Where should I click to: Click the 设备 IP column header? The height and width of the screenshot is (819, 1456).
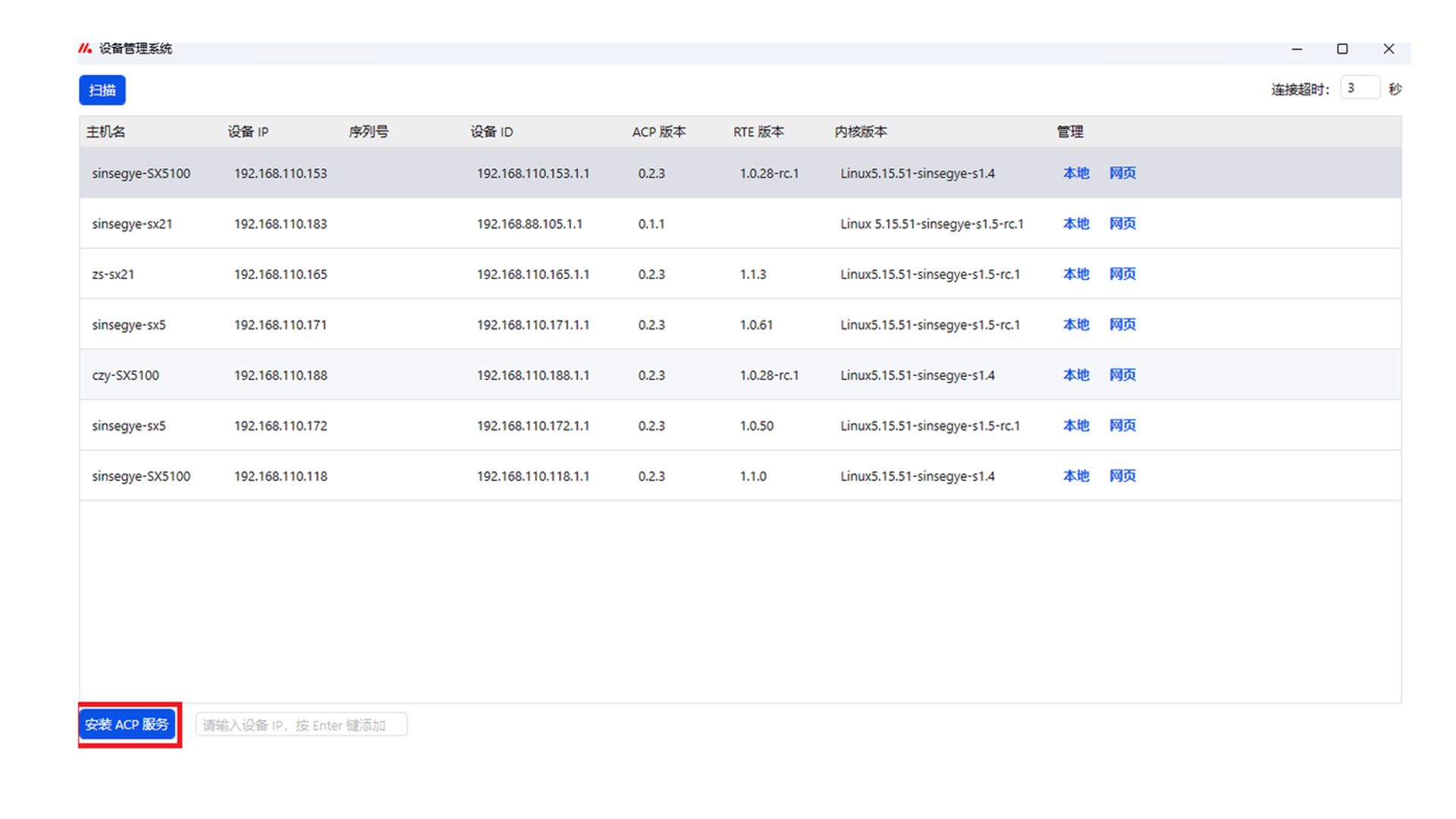point(248,132)
